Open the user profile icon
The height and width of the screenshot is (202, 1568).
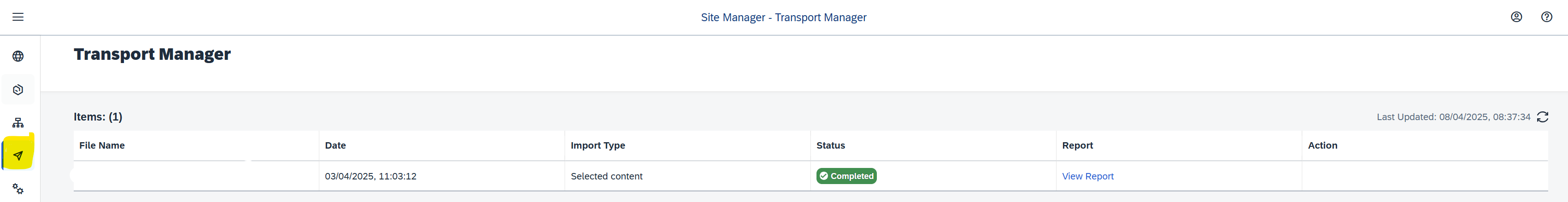click(x=1516, y=17)
